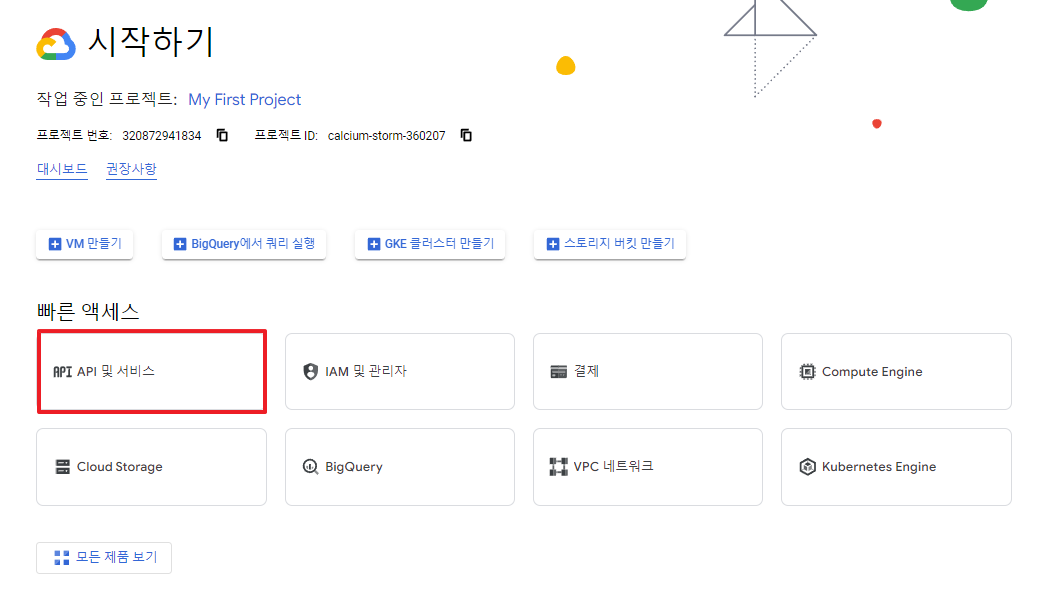Open the 결제 billing card
Viewport: 1042px width, 594px height.
click(x=648, y=371)
